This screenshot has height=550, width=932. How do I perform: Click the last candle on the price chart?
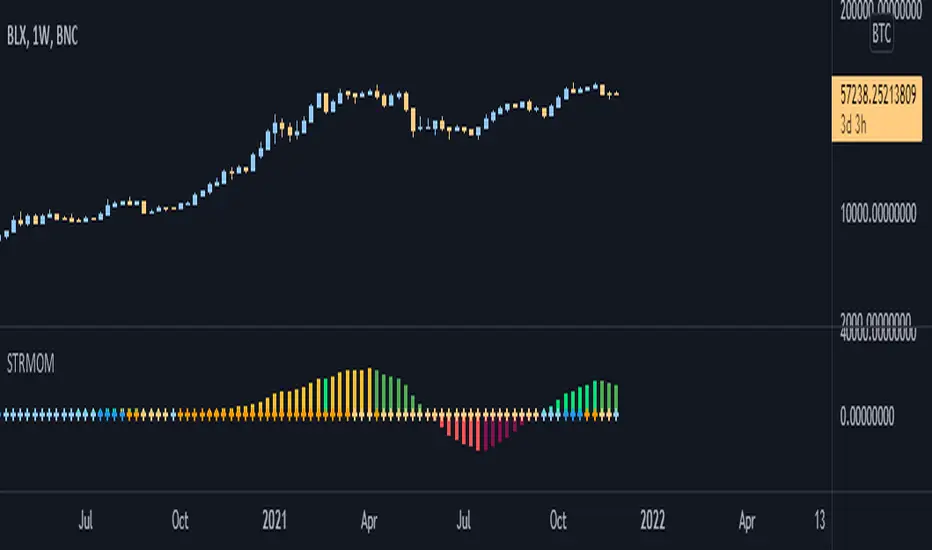(x=616, y=94)
